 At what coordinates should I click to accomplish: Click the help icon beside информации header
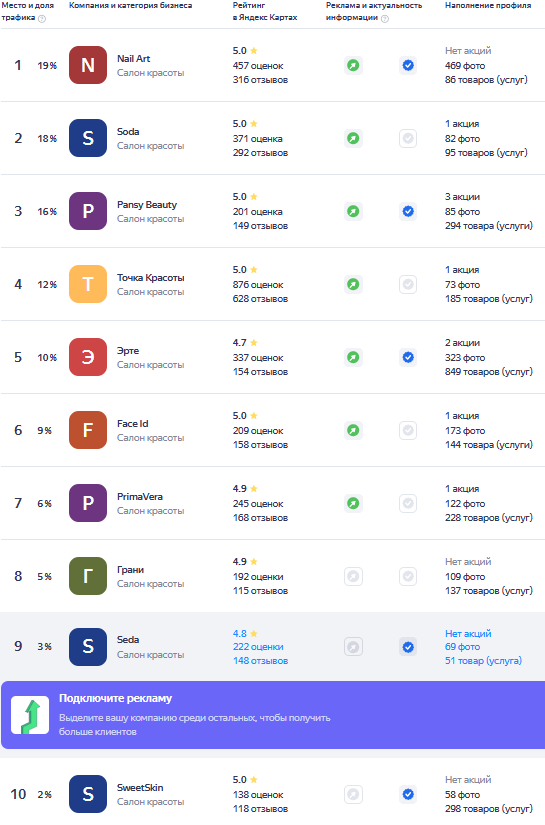tap(385, 18)
